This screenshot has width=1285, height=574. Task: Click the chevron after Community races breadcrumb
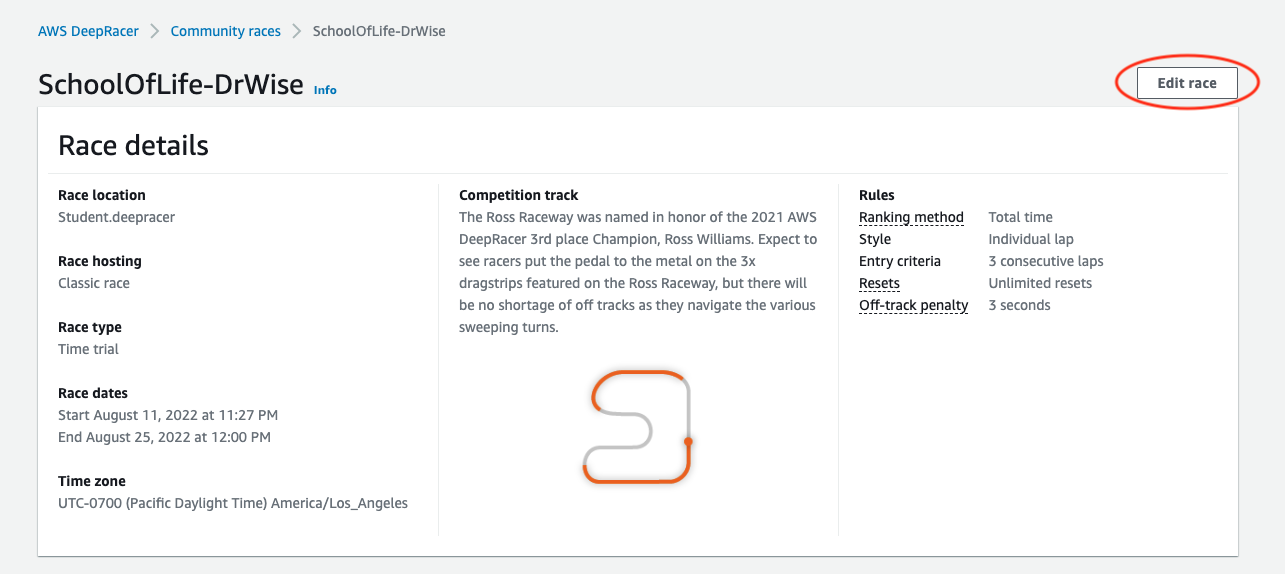(x=297, y=31)
